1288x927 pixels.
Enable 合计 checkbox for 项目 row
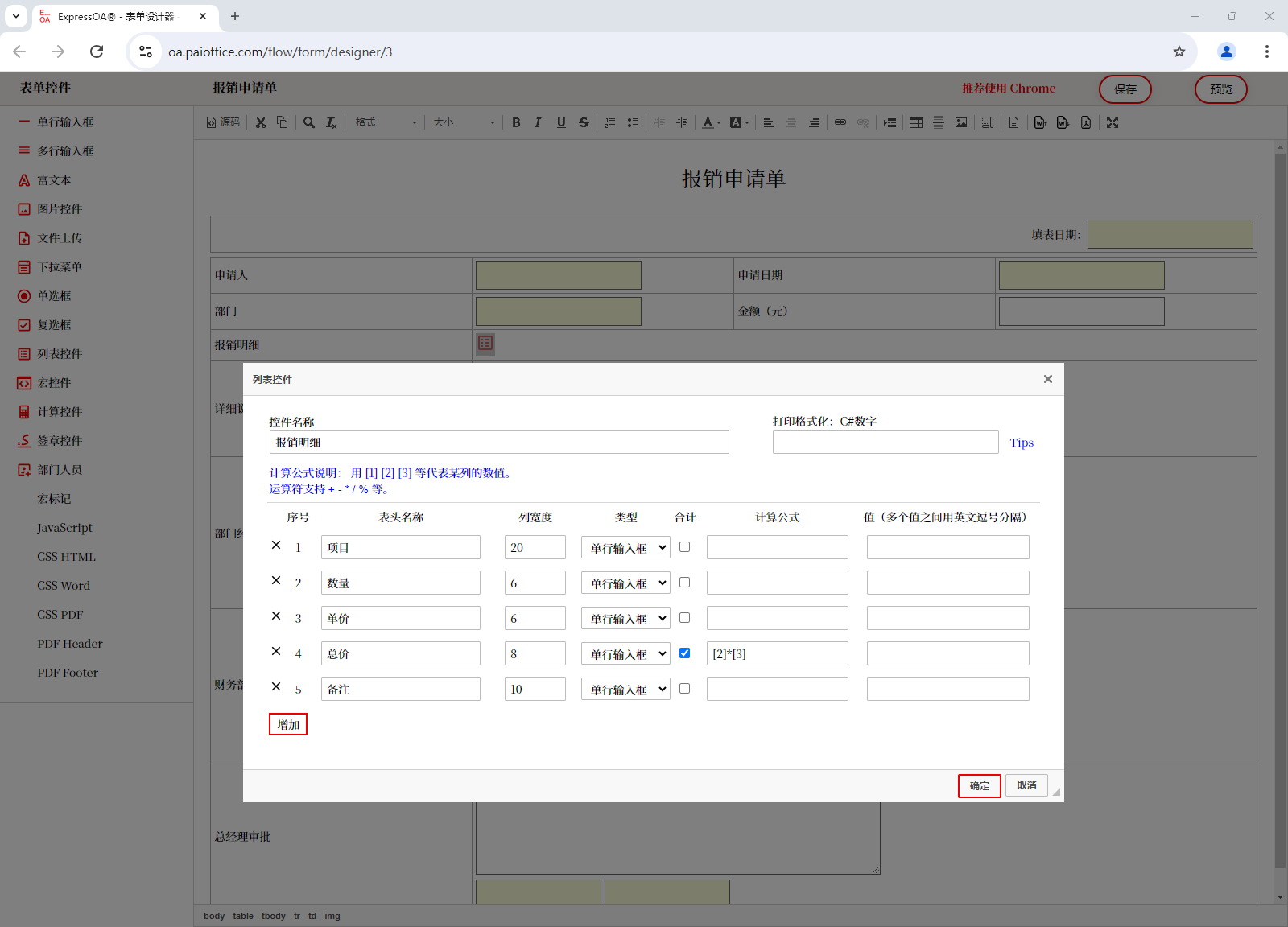pyautogui.click(x=685, y=546)
